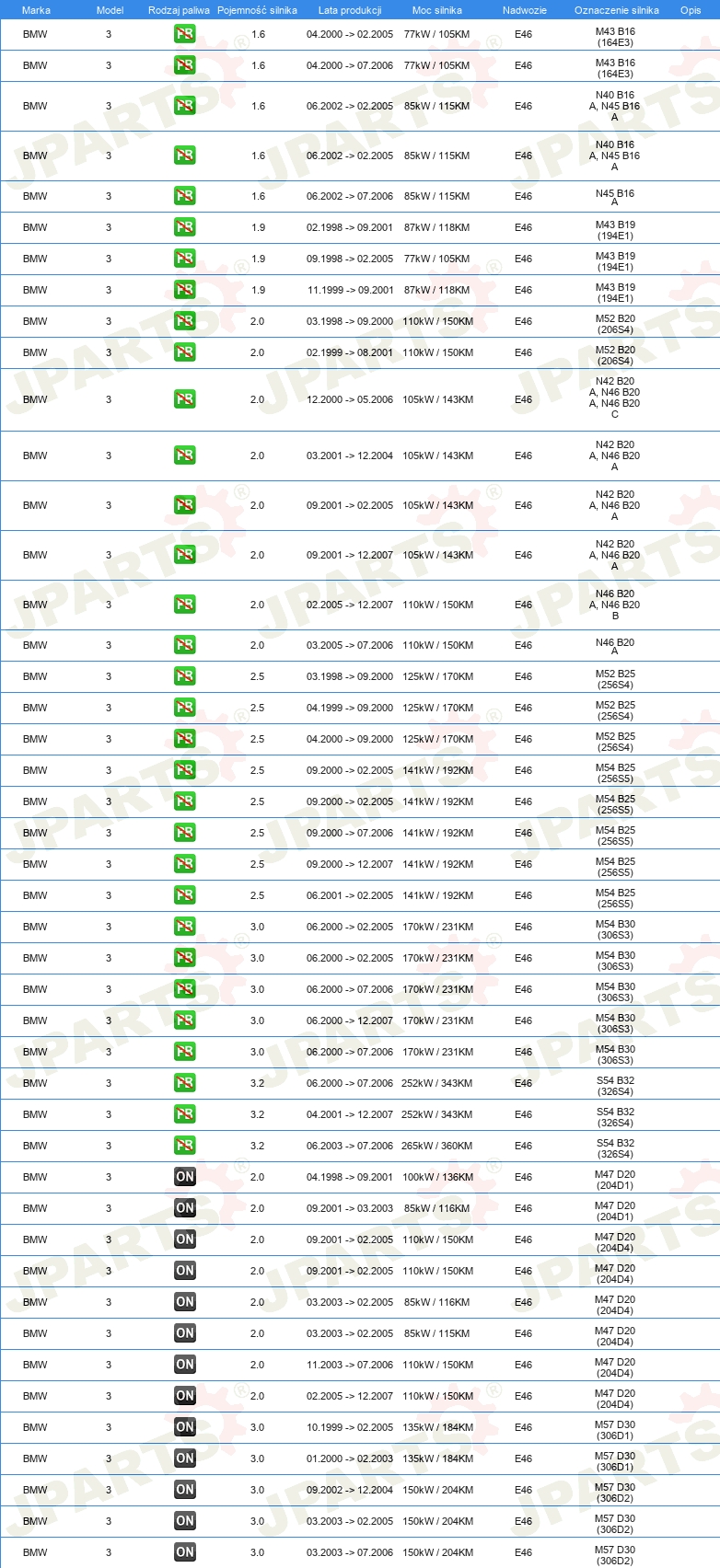720x1568 pixels.
Task: Select the N46 B20 A code in 03.2005 -> 07.2006 row
Action: coord(615,646)
